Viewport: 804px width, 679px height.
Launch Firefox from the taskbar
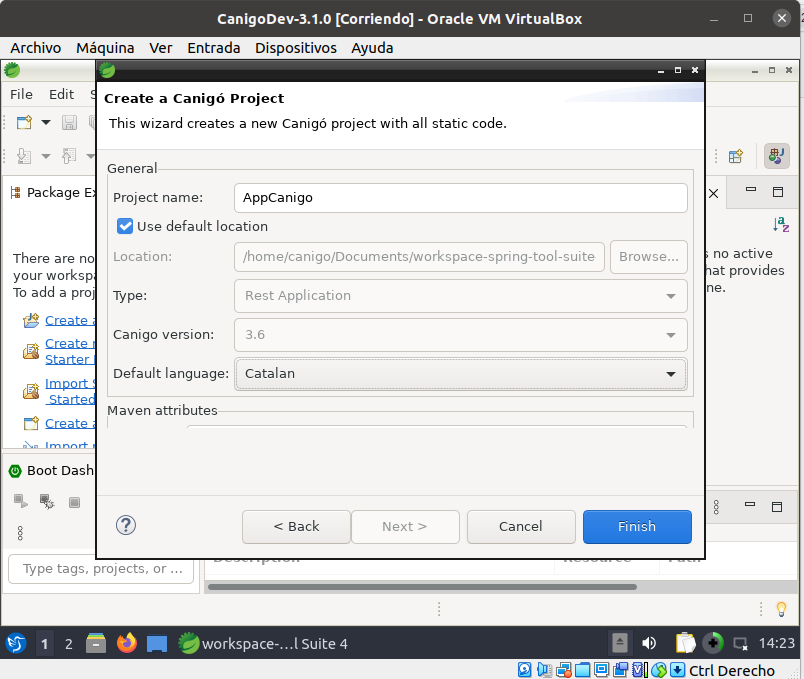click(x=127, y=643)
